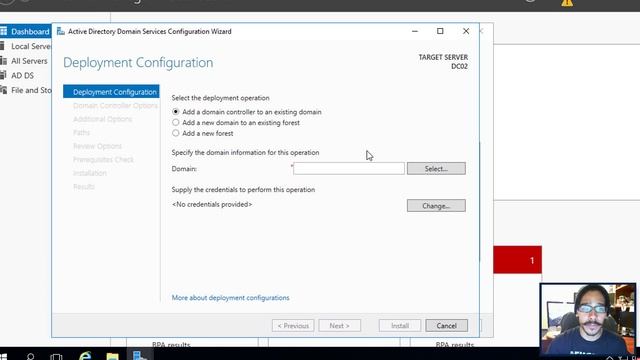Open File and Storage Services in sidebar
This screenshot has height=360, width=640.
pyautogui.click(x=25, y=90)
